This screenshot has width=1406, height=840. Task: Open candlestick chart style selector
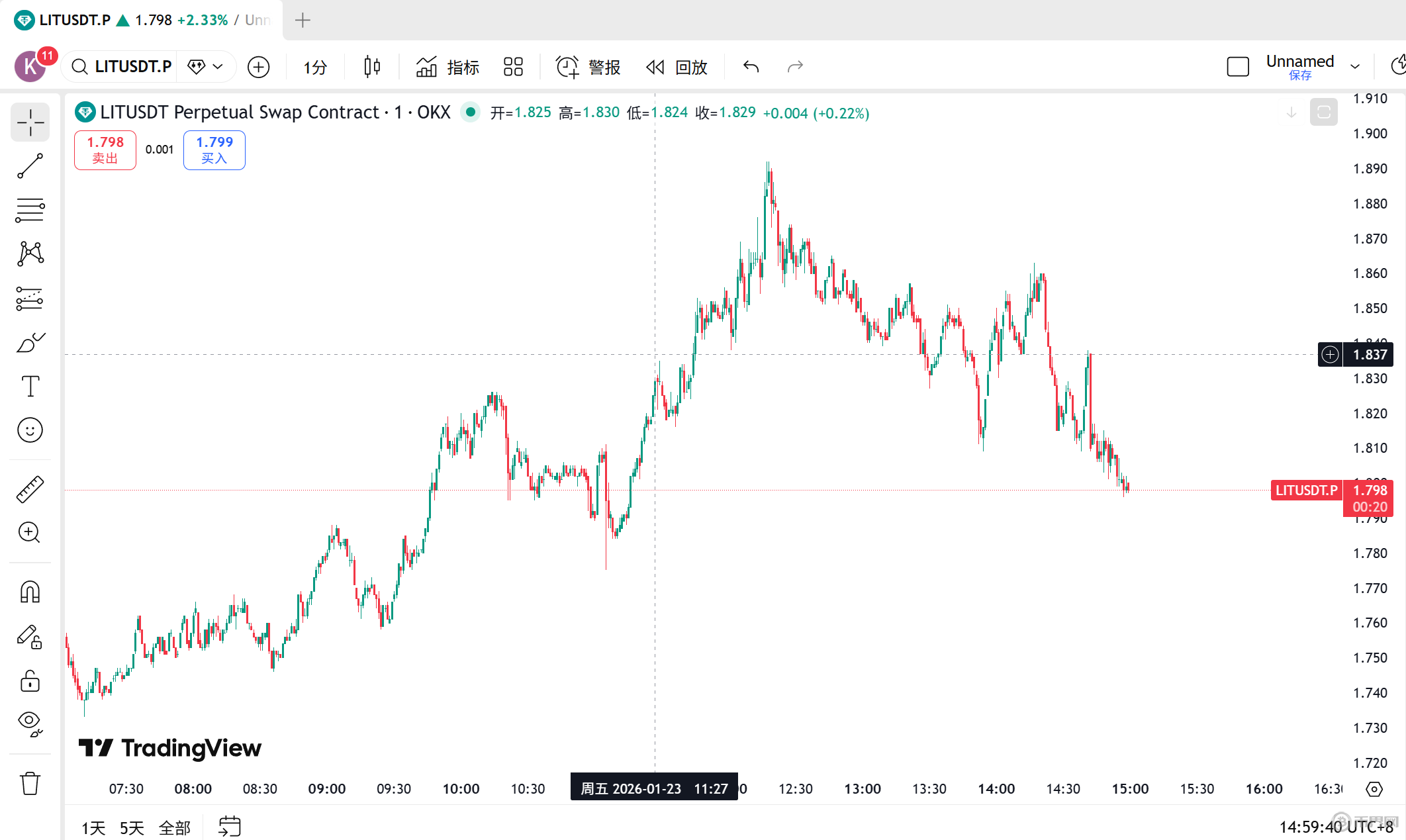pos(372,67)
